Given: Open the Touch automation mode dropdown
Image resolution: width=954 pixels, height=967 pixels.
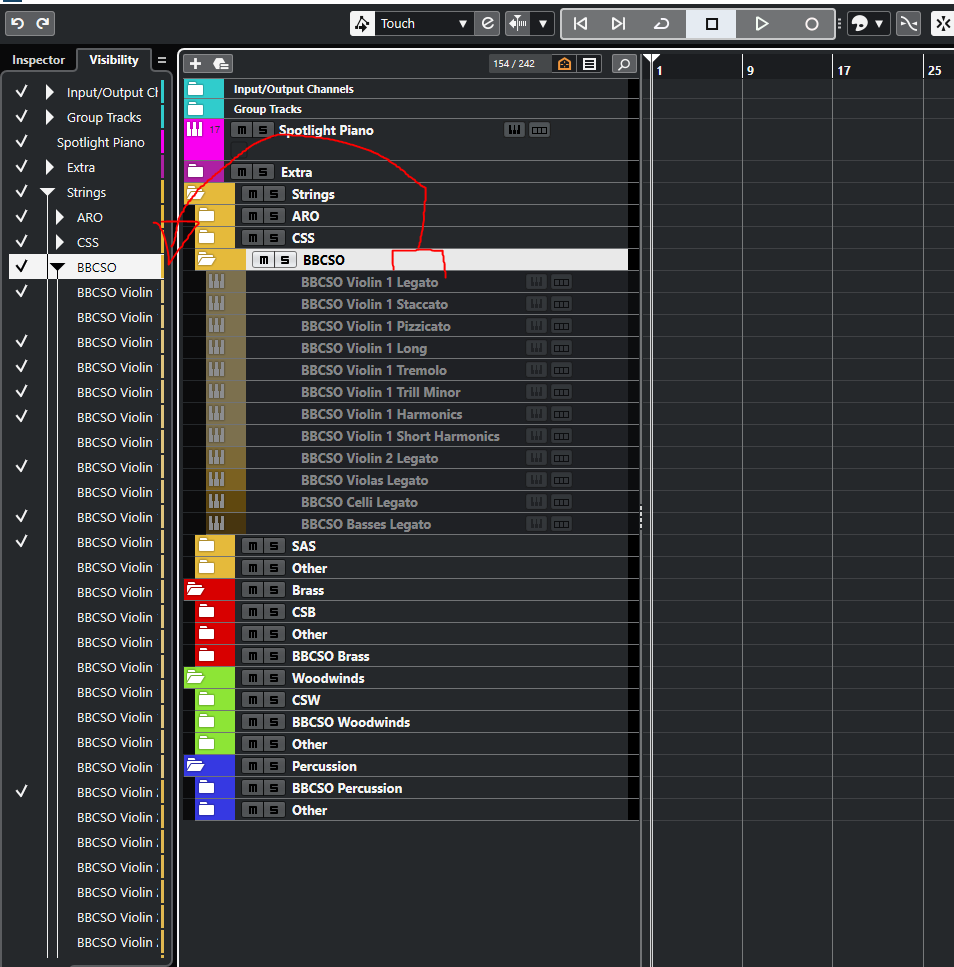Looking at the screenshot, I should tap(424, 23).
